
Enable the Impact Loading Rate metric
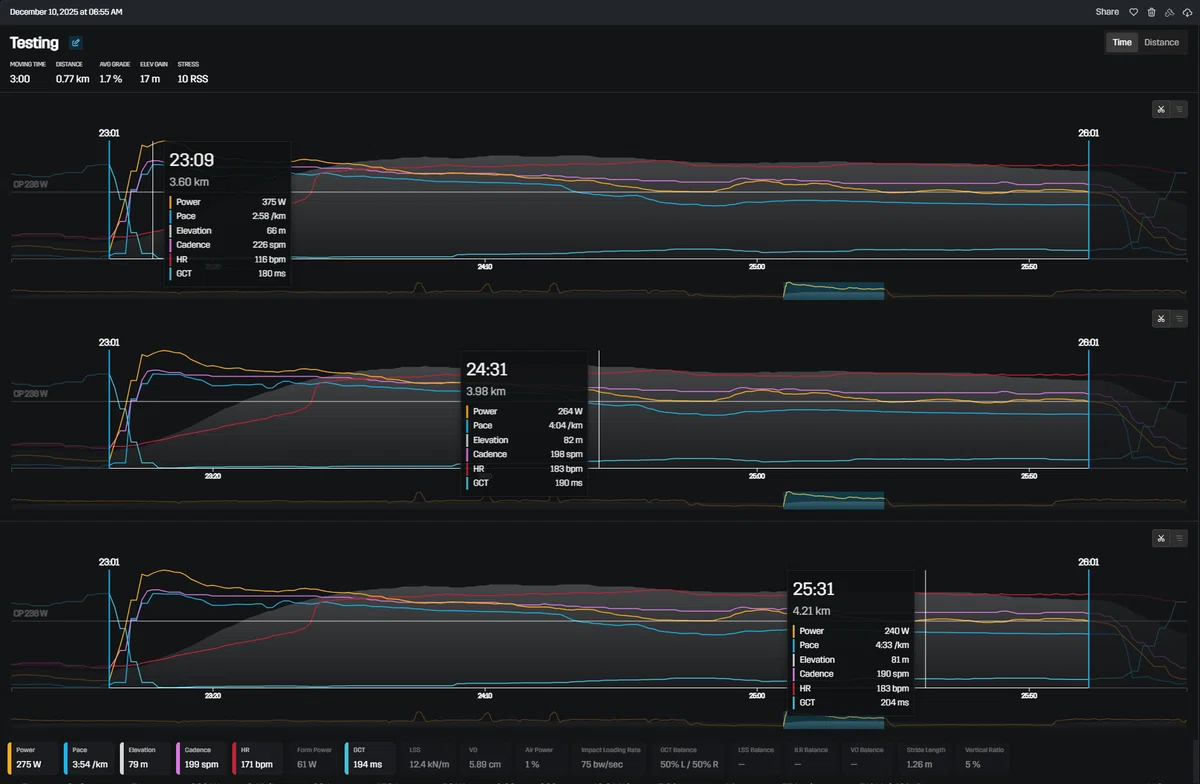pos(612,757)
